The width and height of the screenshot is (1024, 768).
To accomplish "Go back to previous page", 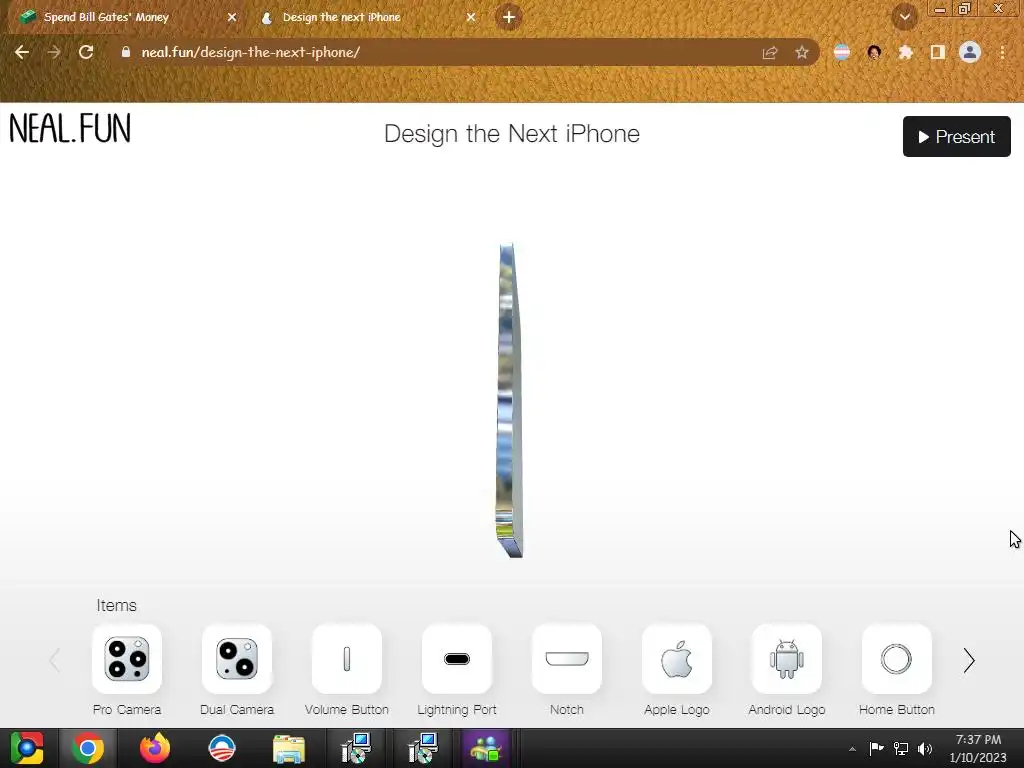I will [22, 52].
